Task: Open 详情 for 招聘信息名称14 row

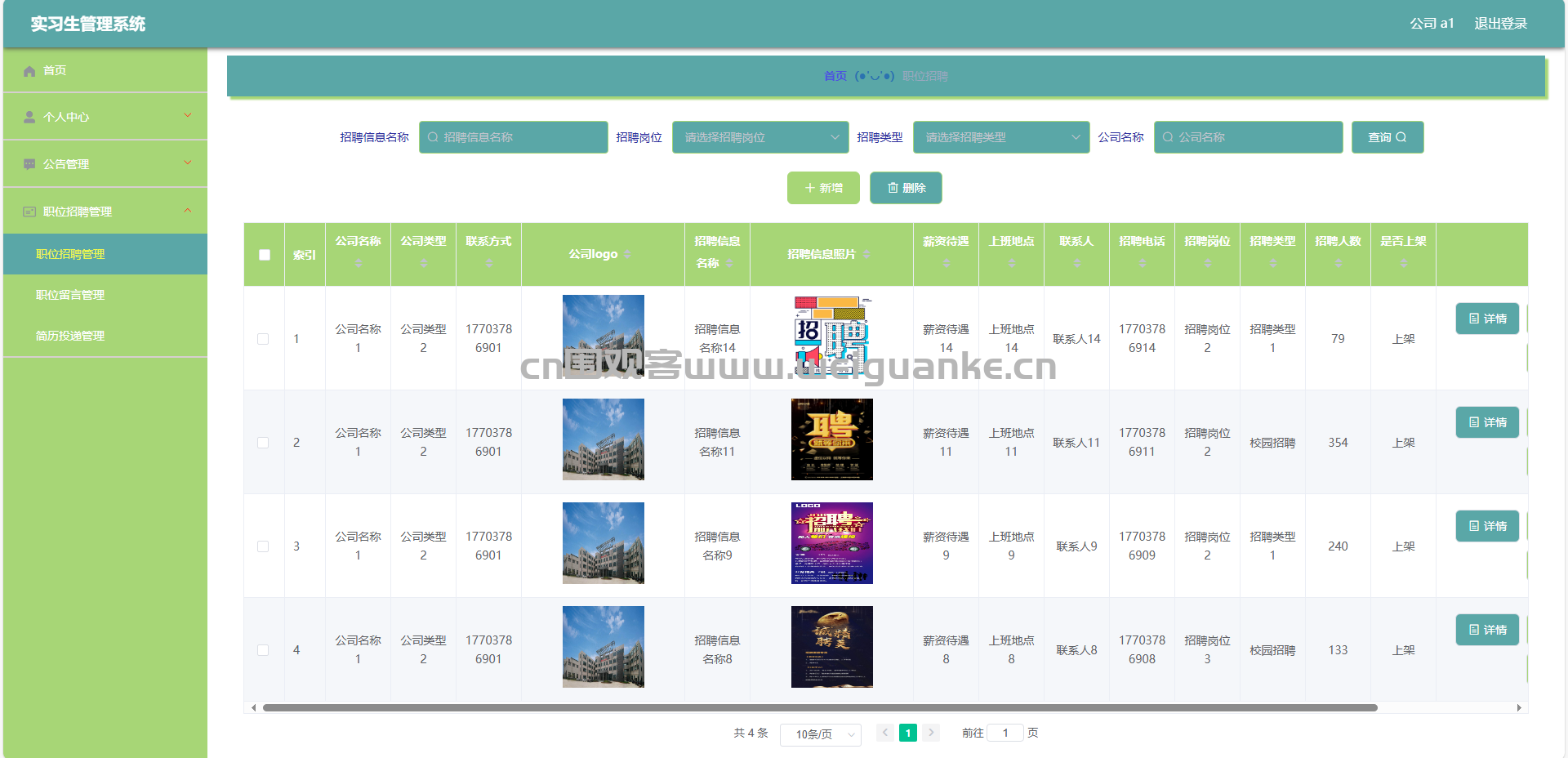Action: point(1487,319)
